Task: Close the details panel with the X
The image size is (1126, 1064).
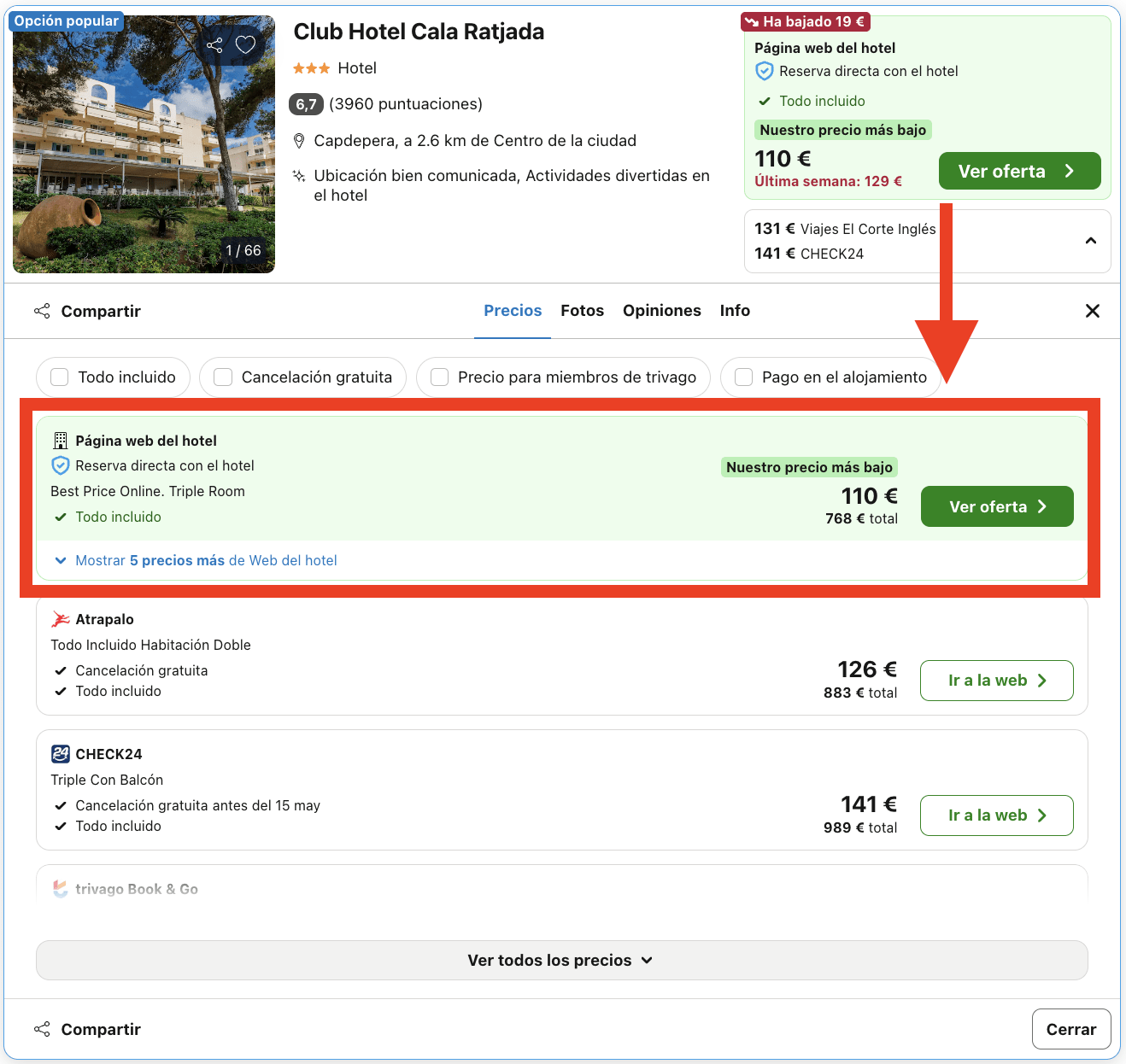Action: (1093, 311)
